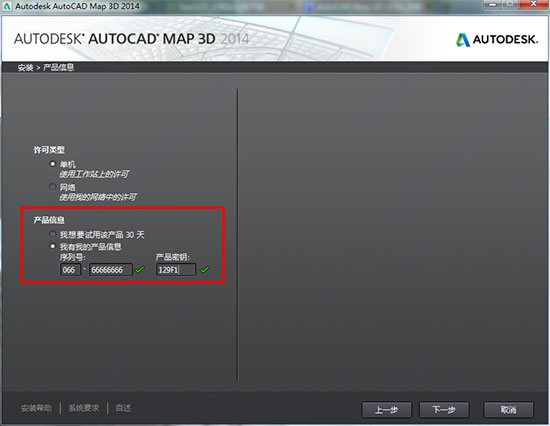Viewport: 550px width, 426px height.
Task: Click the AutoCAD app icon in title bar
Action: tap(7, 6)
